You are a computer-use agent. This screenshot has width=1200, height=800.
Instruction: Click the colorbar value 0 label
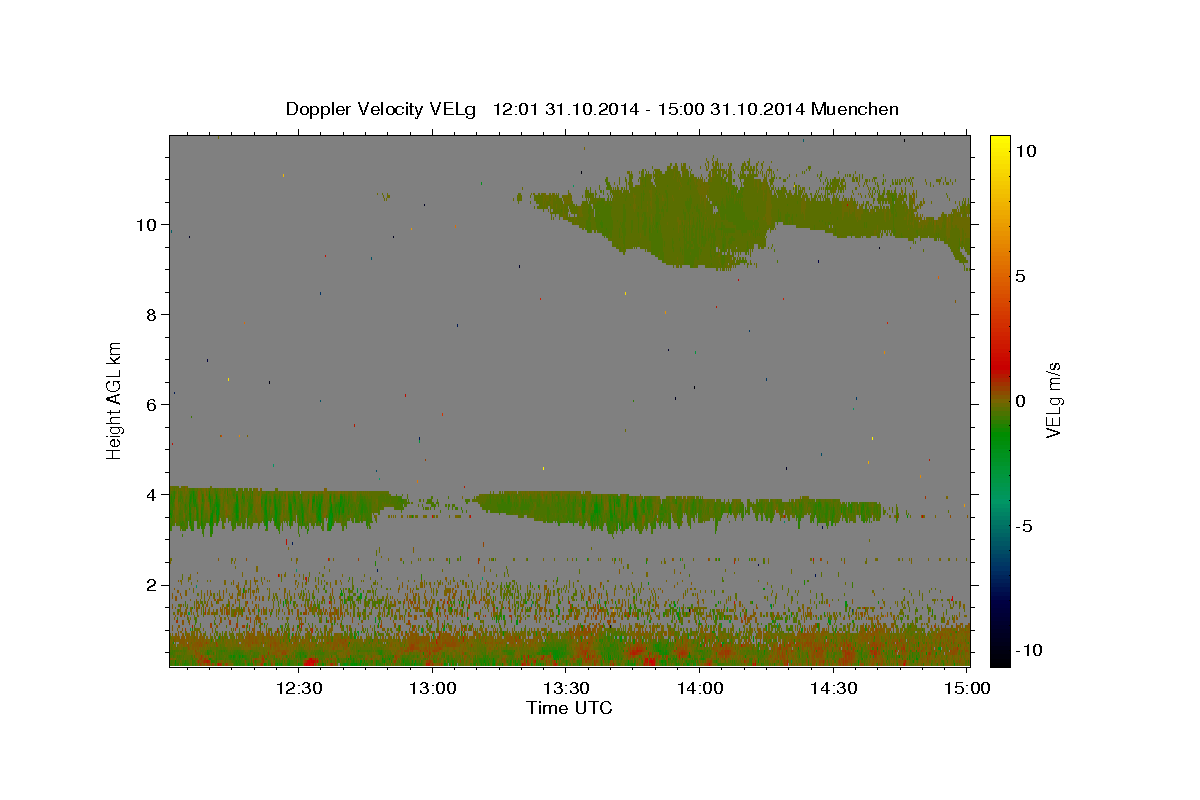pyautogui.click(x=1020, y=401)
